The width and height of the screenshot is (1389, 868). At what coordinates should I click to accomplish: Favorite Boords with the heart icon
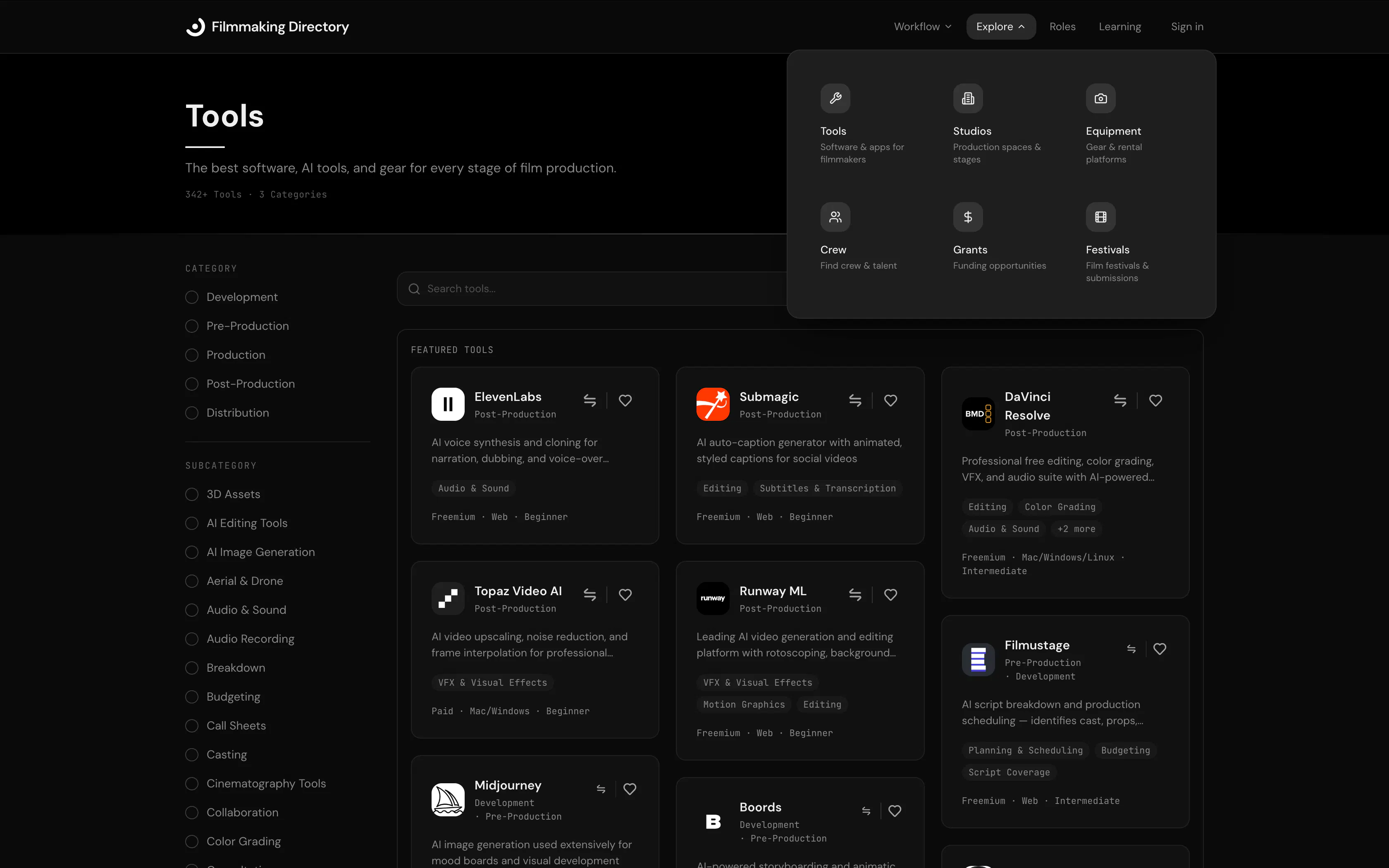coord(895,811)
